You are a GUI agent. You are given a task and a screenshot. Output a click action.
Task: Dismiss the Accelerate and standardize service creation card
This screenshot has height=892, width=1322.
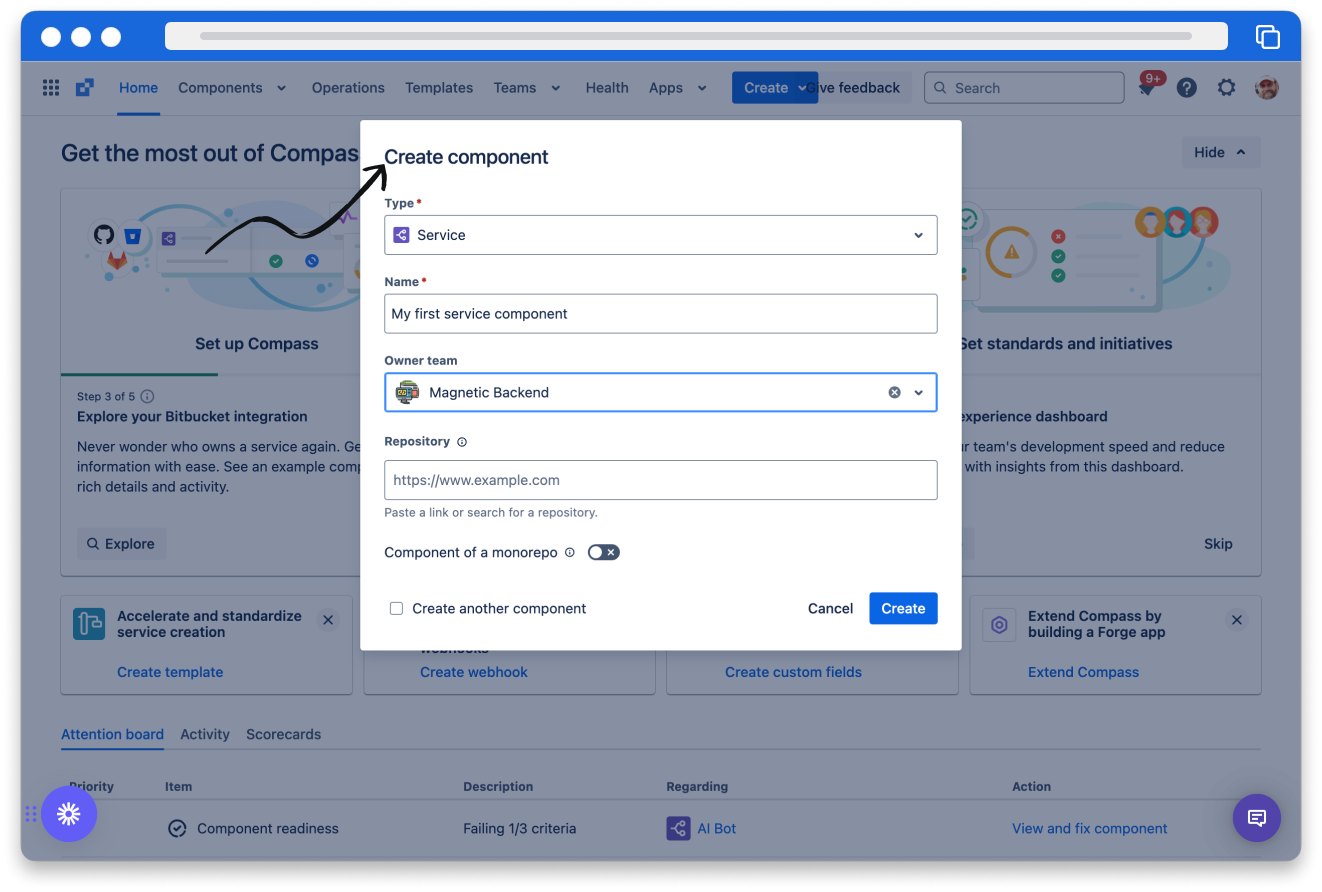click(328, 621)
